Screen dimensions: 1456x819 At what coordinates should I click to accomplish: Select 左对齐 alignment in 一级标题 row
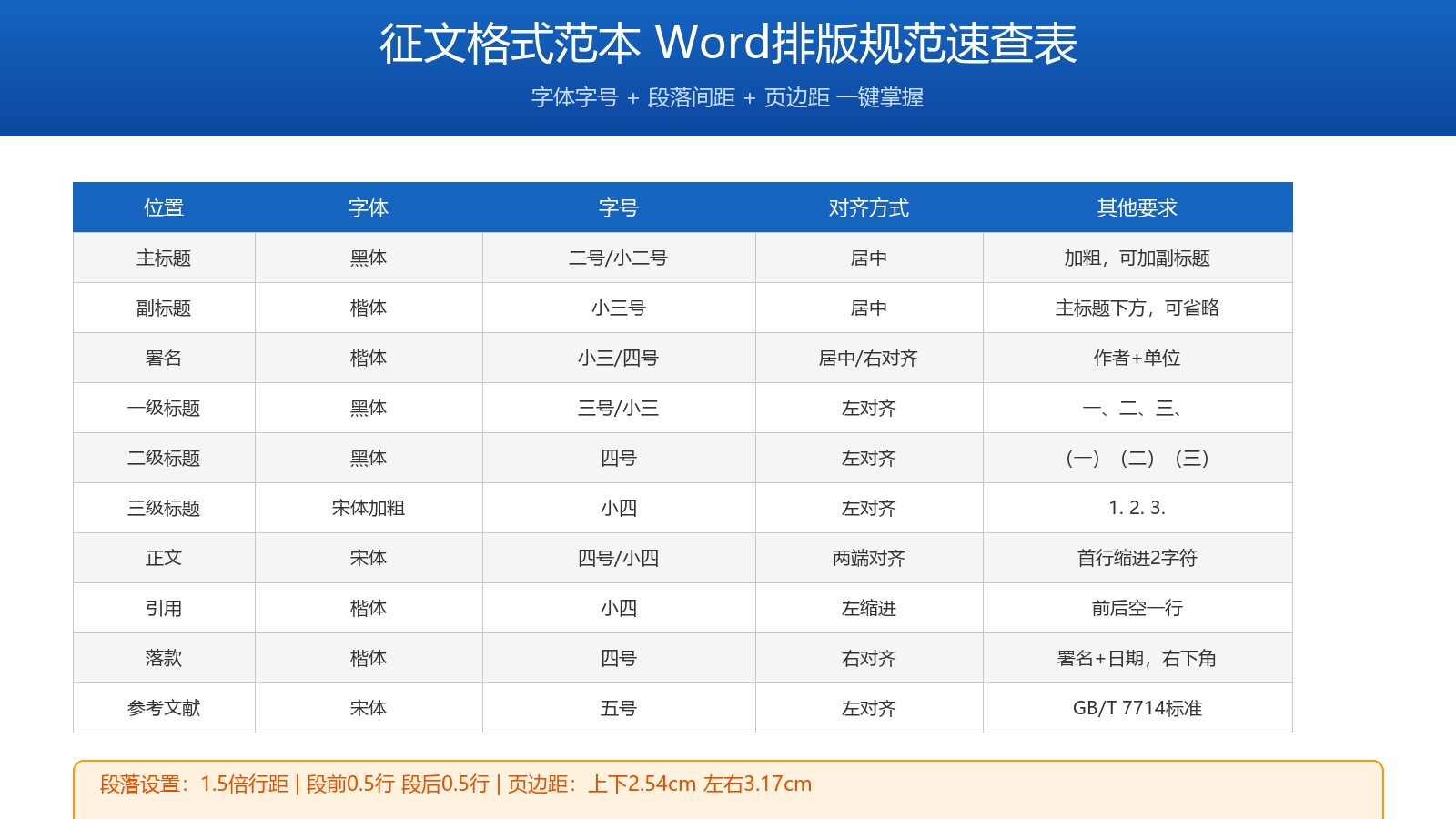[869, 408]
